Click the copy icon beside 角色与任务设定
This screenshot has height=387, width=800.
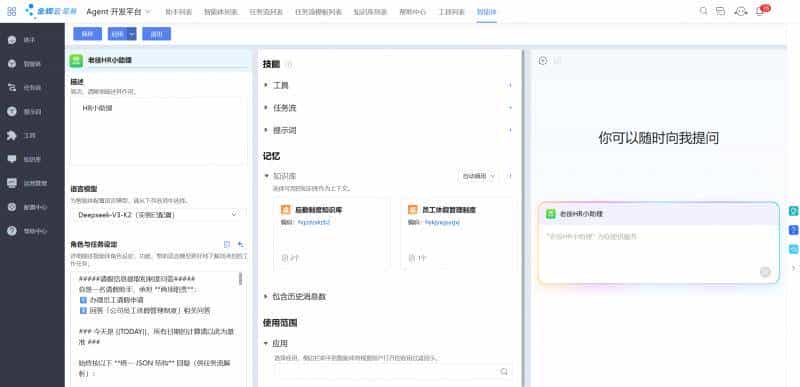click(228, 244)
